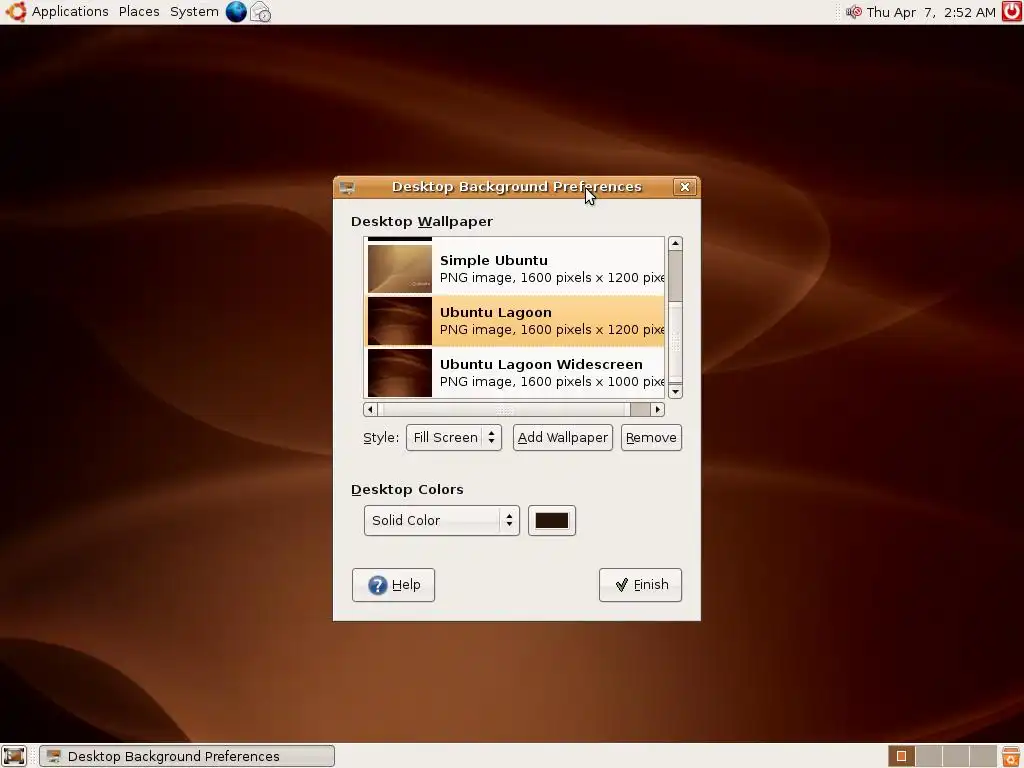Click the wallpaper list scroll down arrow

coord(675,391)
